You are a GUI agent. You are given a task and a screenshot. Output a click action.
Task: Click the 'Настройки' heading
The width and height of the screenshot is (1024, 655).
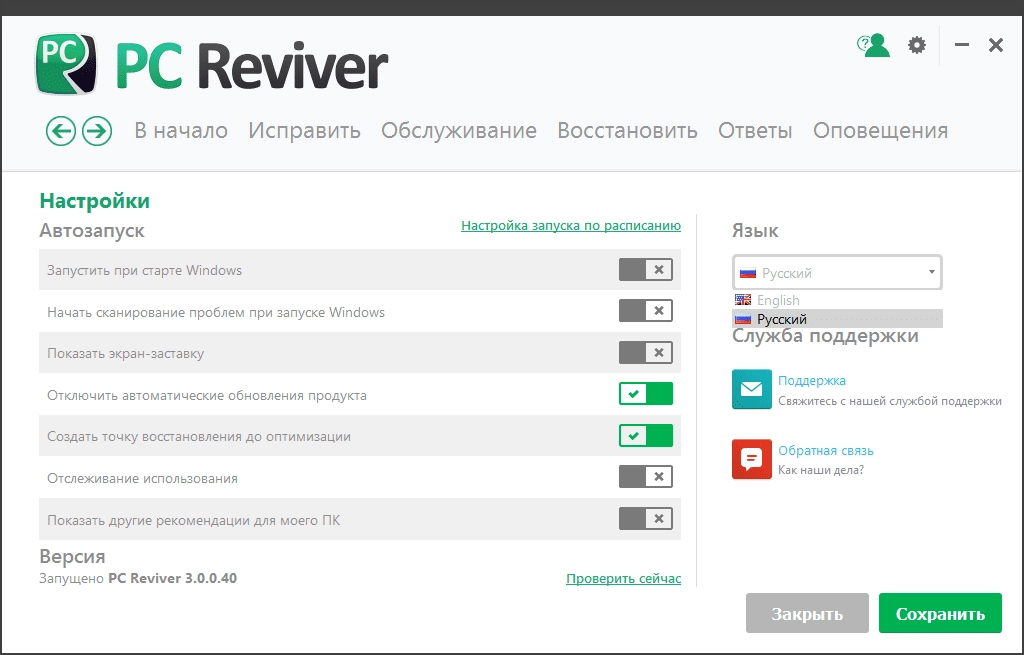coord(95,201)
